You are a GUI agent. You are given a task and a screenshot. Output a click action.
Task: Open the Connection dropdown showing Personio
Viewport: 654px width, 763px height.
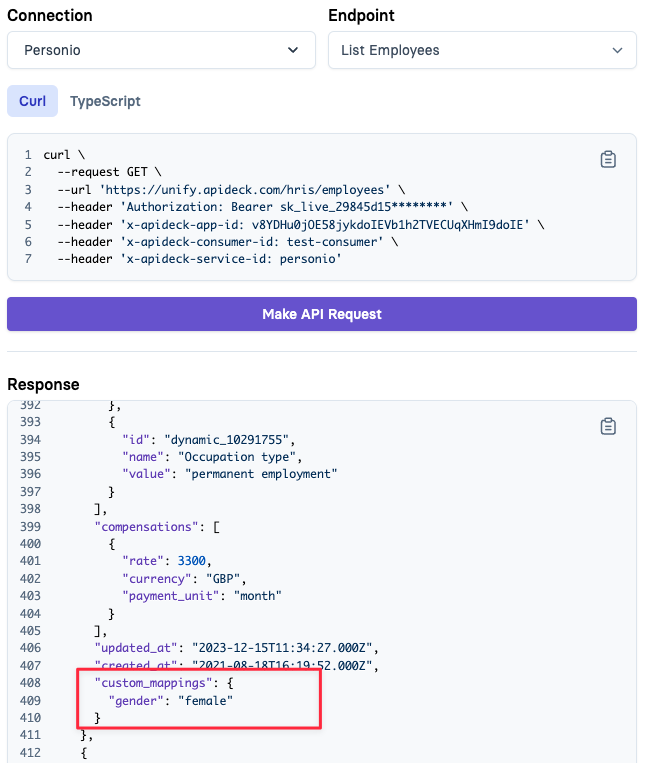pos(161,50)
